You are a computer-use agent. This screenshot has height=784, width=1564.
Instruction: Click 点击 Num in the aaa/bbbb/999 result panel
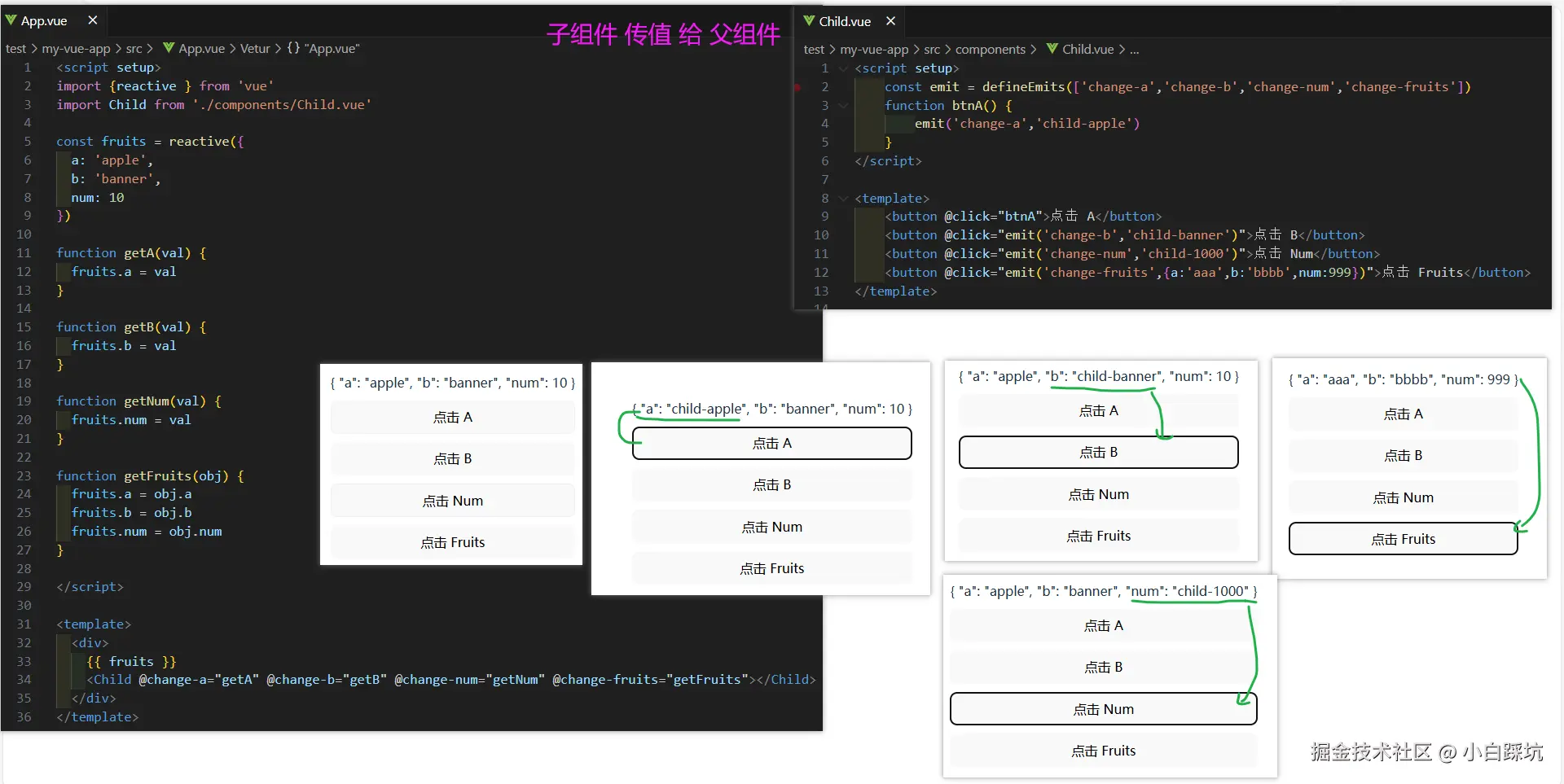coord(1404,498)
